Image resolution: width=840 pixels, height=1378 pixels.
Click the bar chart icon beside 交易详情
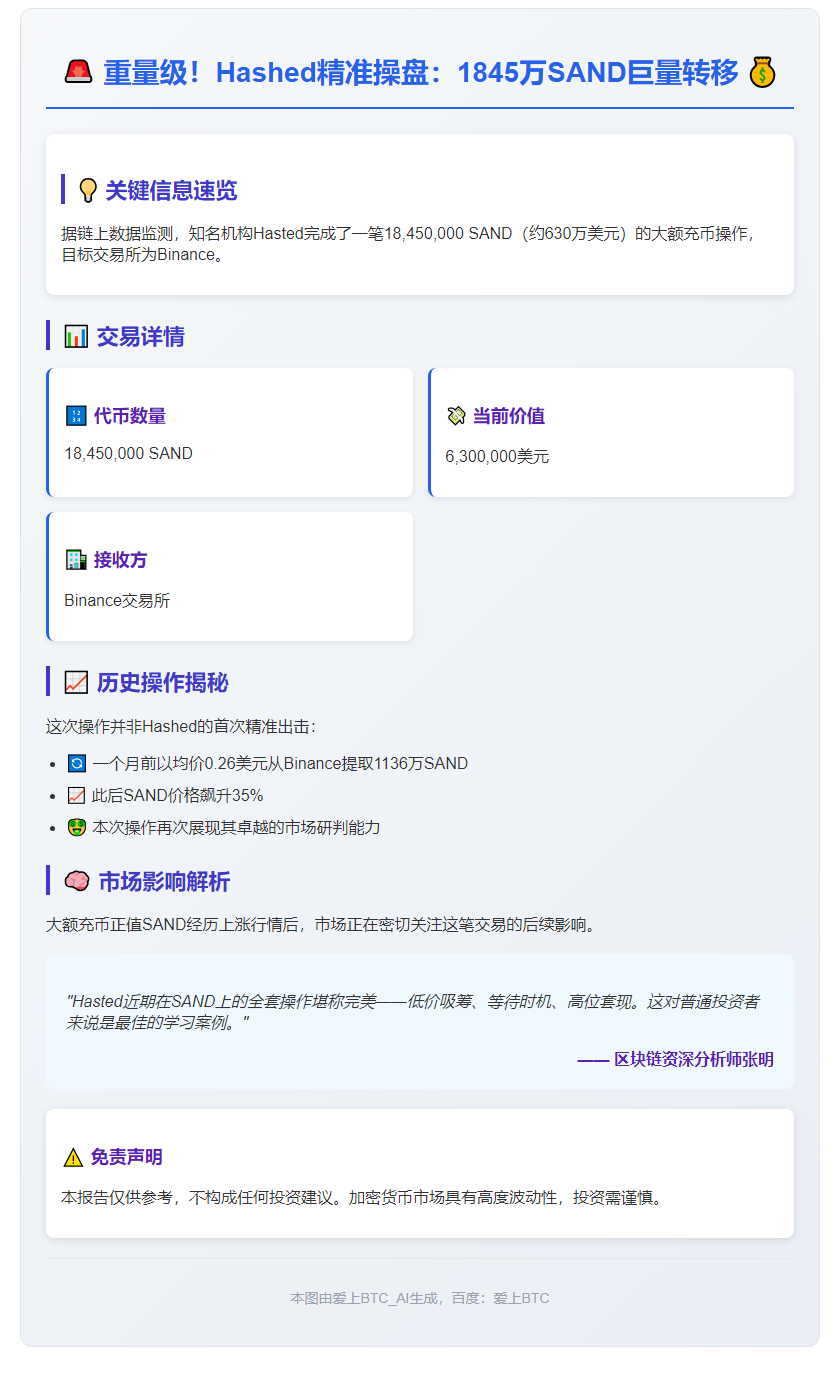(x=76, y=337)
